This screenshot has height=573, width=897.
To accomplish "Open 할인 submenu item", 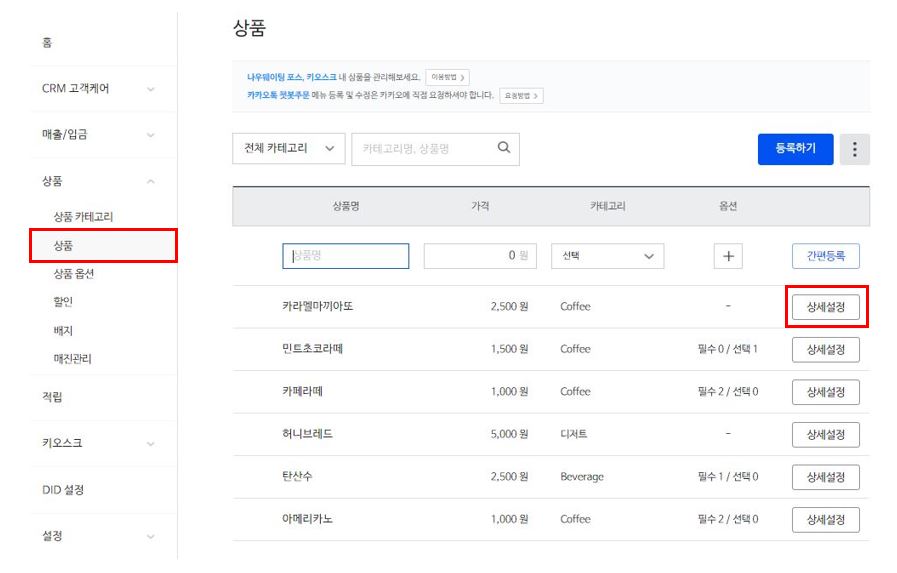I will pos(63,301).
